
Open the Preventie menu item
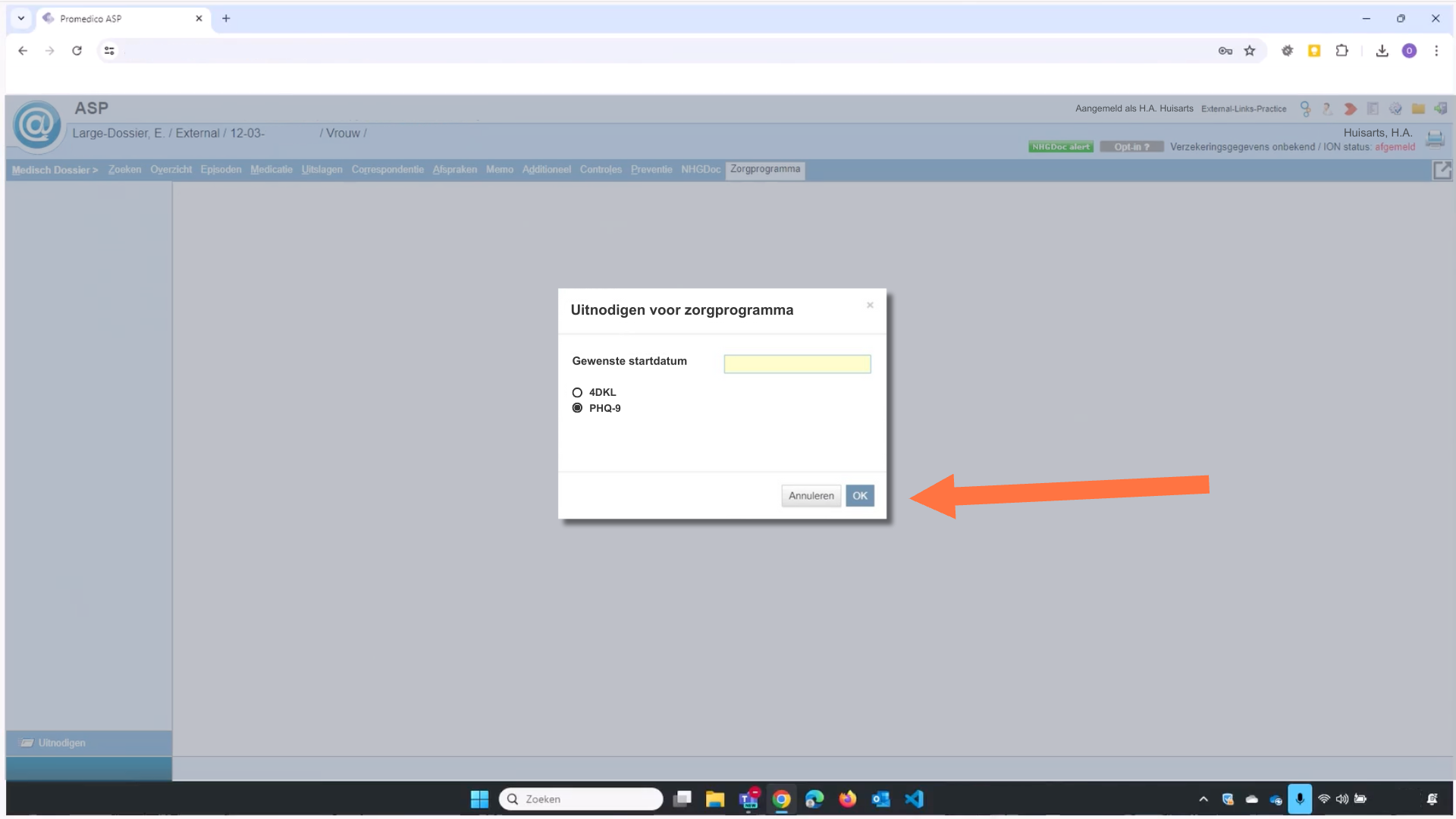[651, 170]
